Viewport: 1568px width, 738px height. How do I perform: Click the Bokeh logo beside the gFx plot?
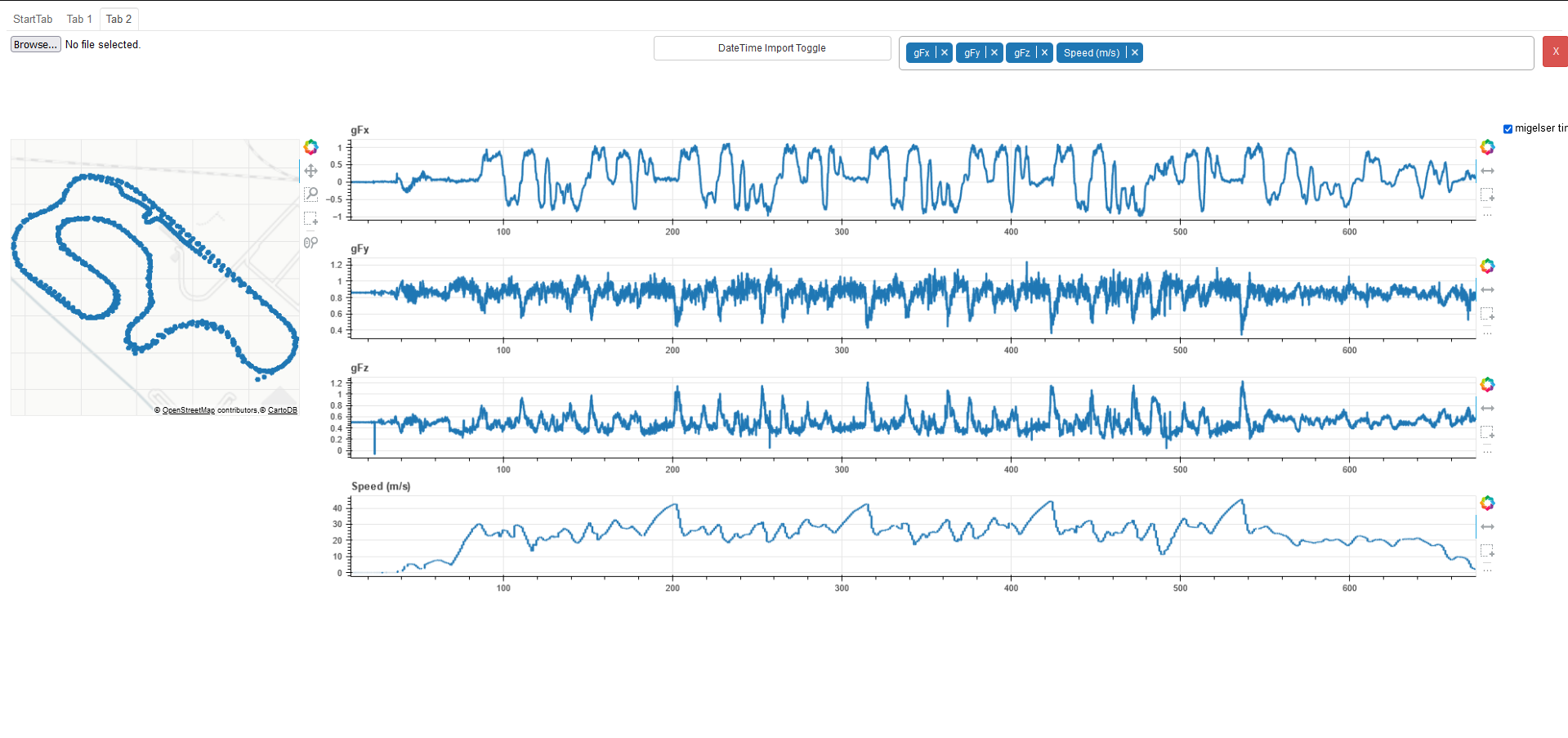[1487, 147]
